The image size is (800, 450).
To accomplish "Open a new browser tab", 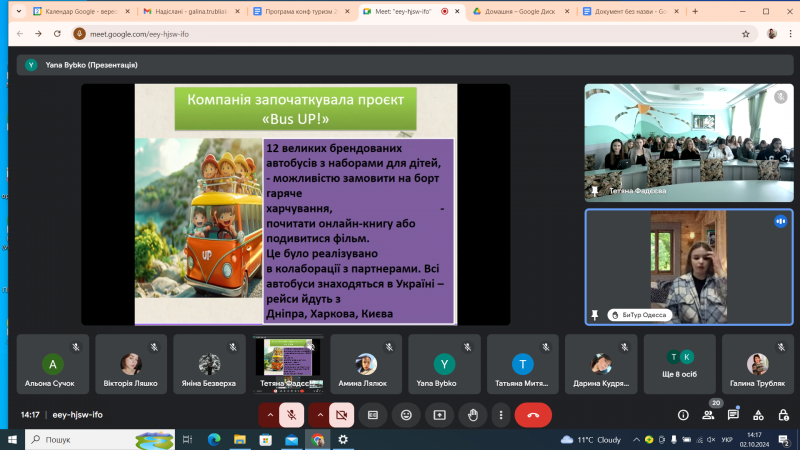I will [x=695, y=11].
